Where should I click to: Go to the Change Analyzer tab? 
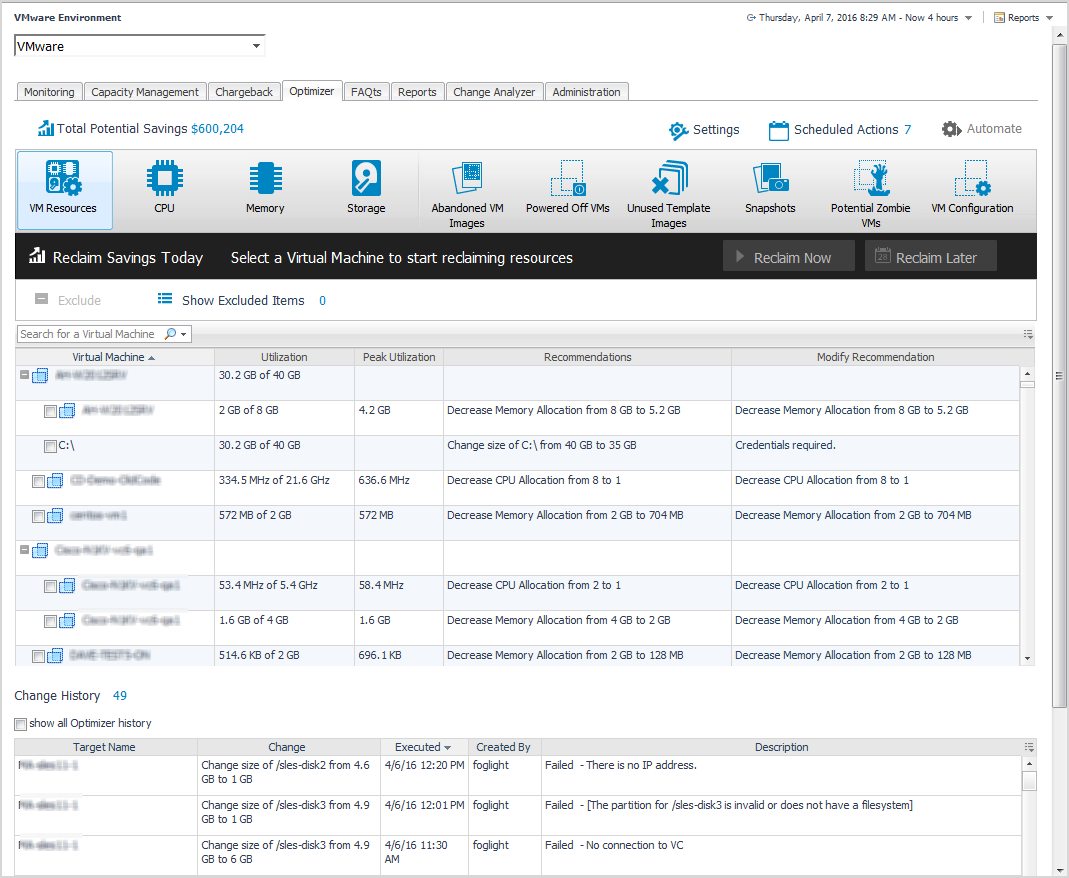[494, 92]
